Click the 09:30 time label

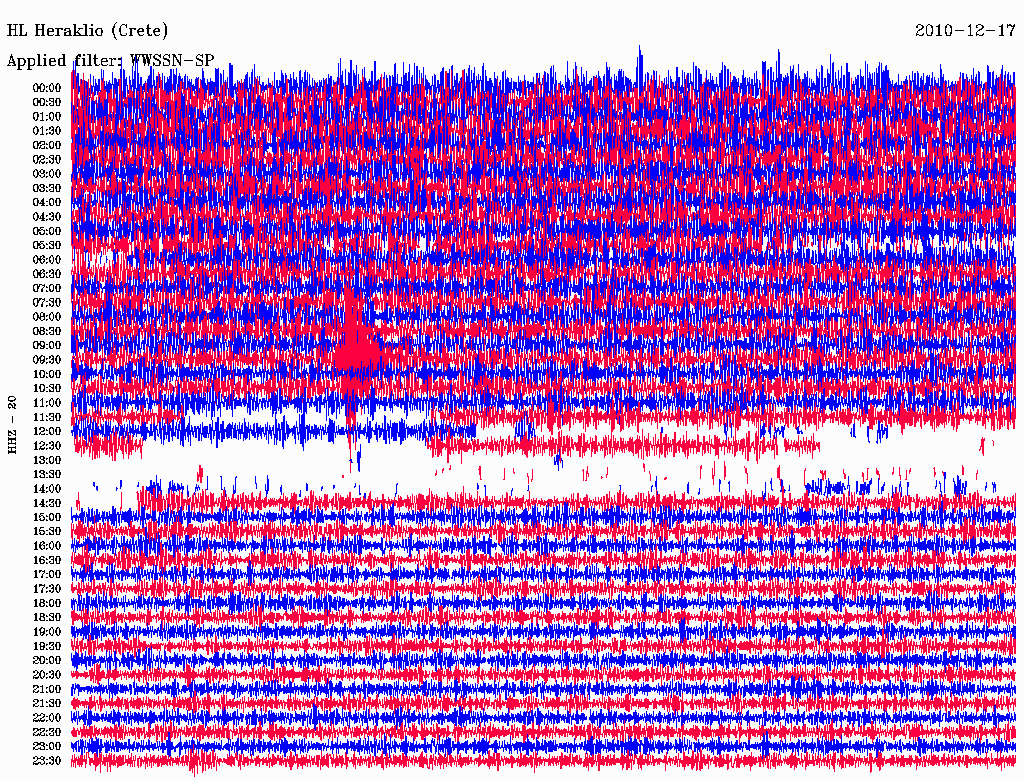[47, 360]
